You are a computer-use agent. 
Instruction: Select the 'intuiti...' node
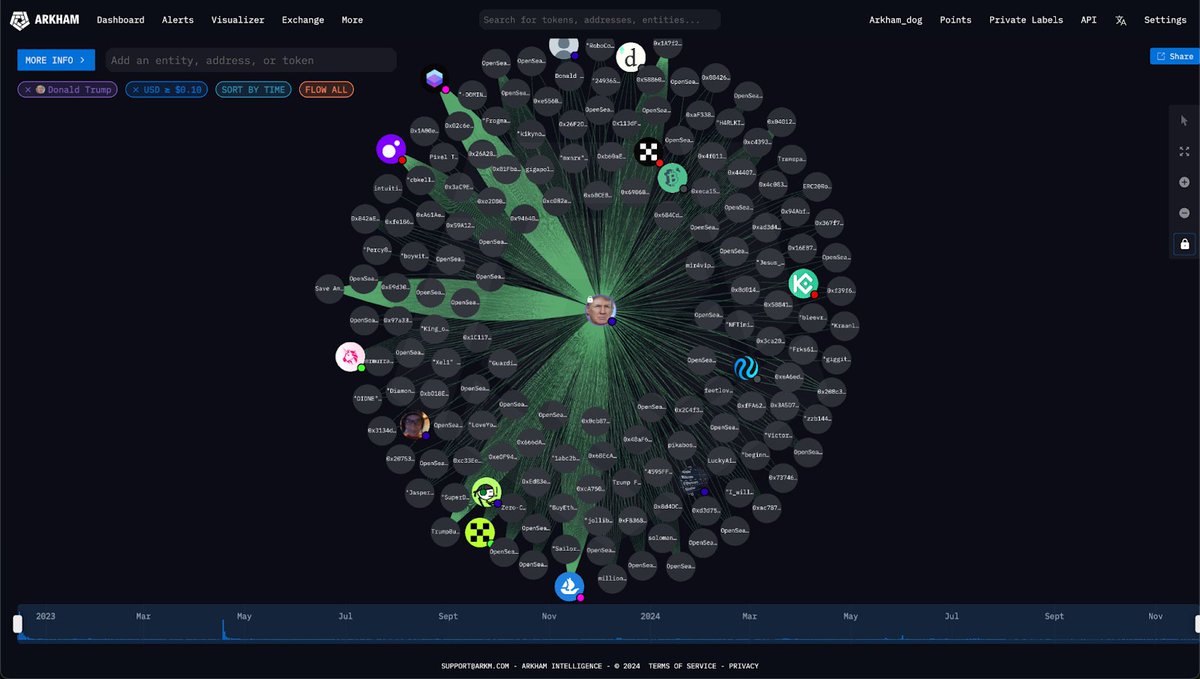388,187
